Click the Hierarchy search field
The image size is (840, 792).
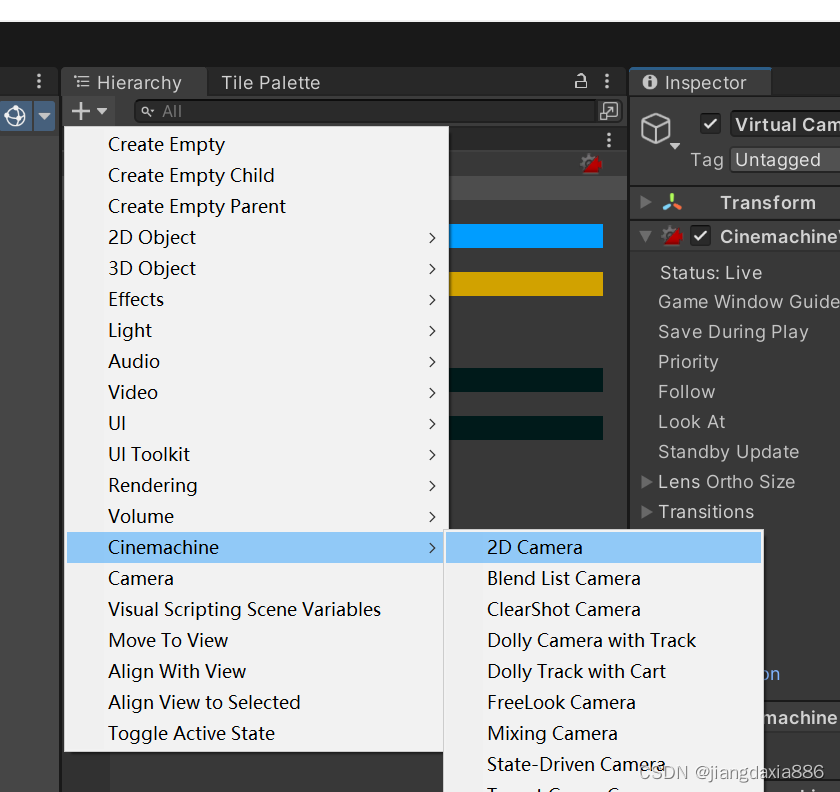coord(365,111)
